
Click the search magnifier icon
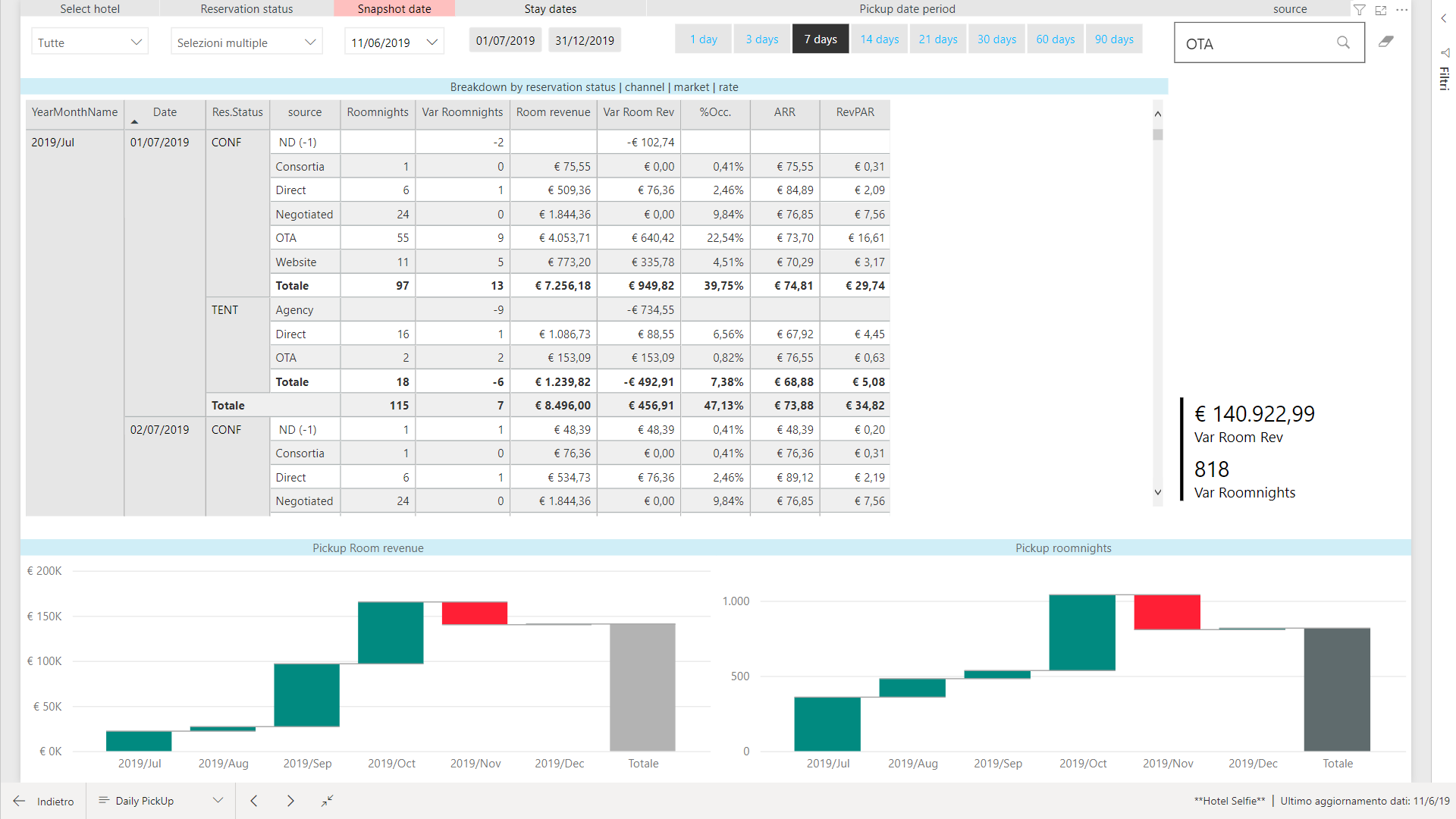click(1343, 42)
